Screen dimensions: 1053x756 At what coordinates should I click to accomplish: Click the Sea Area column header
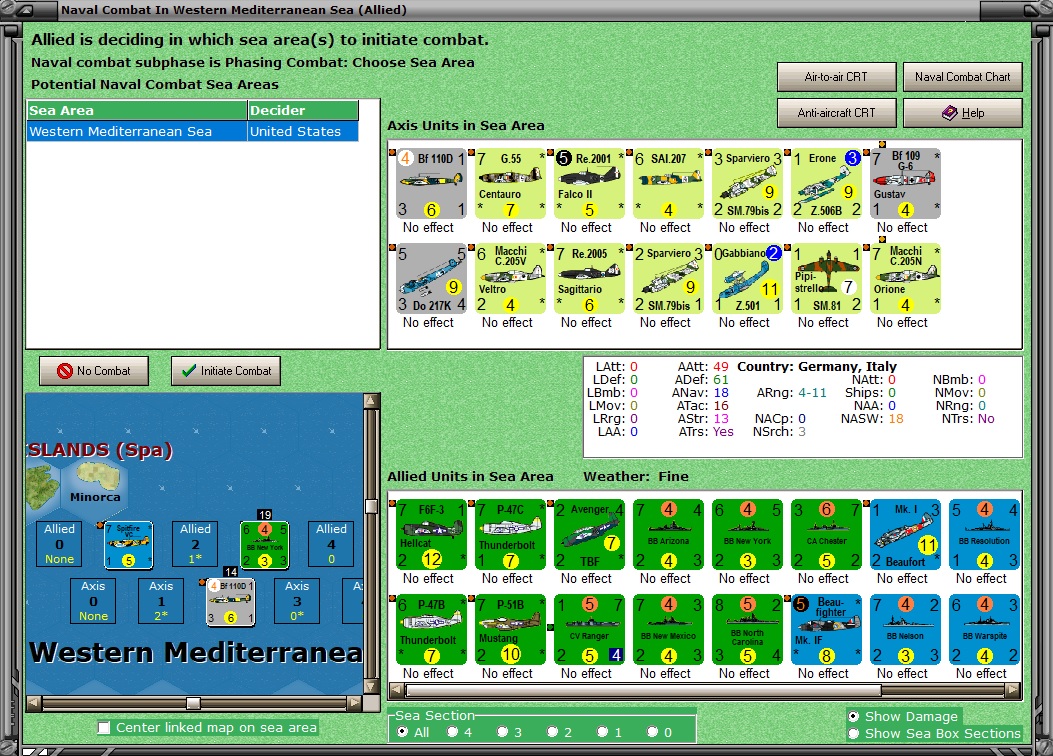[137, 111]
